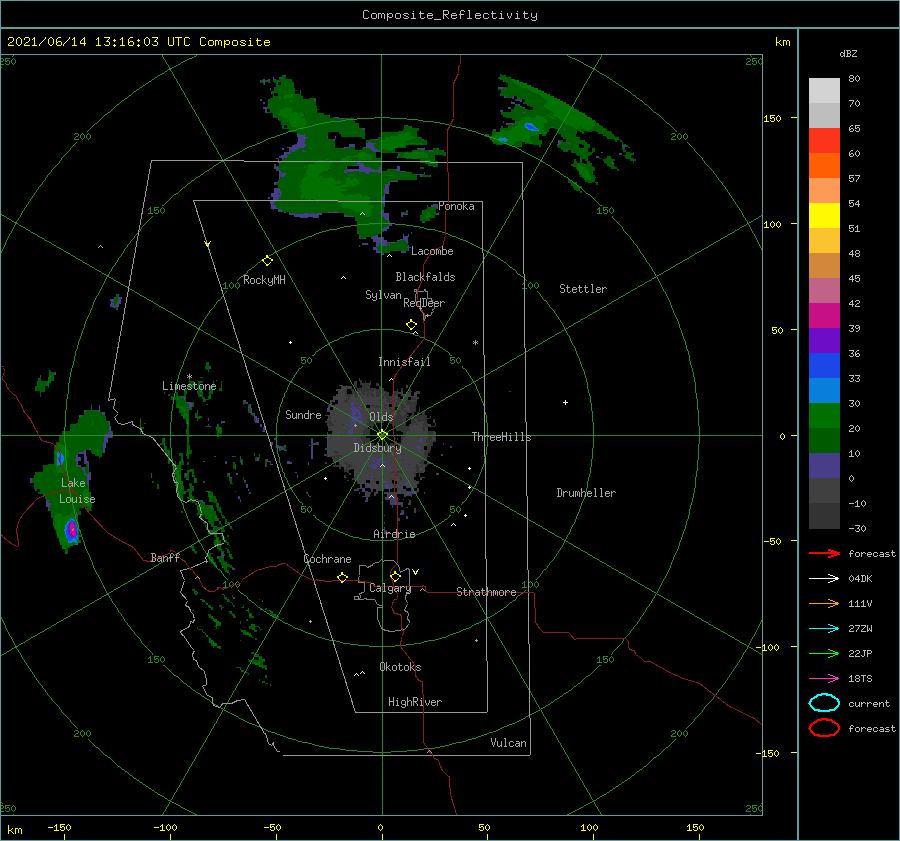Click the Airdrie city label
The height and width of the screenshot is (841, 900).
pos(394,534)
